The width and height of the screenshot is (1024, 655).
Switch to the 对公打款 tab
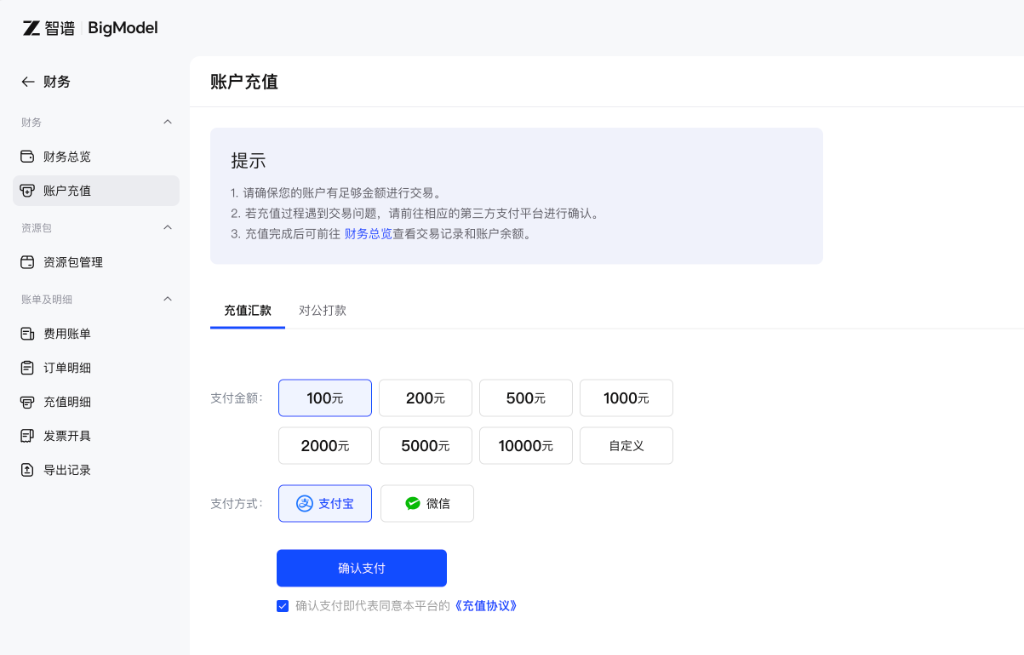click(323, 310)
